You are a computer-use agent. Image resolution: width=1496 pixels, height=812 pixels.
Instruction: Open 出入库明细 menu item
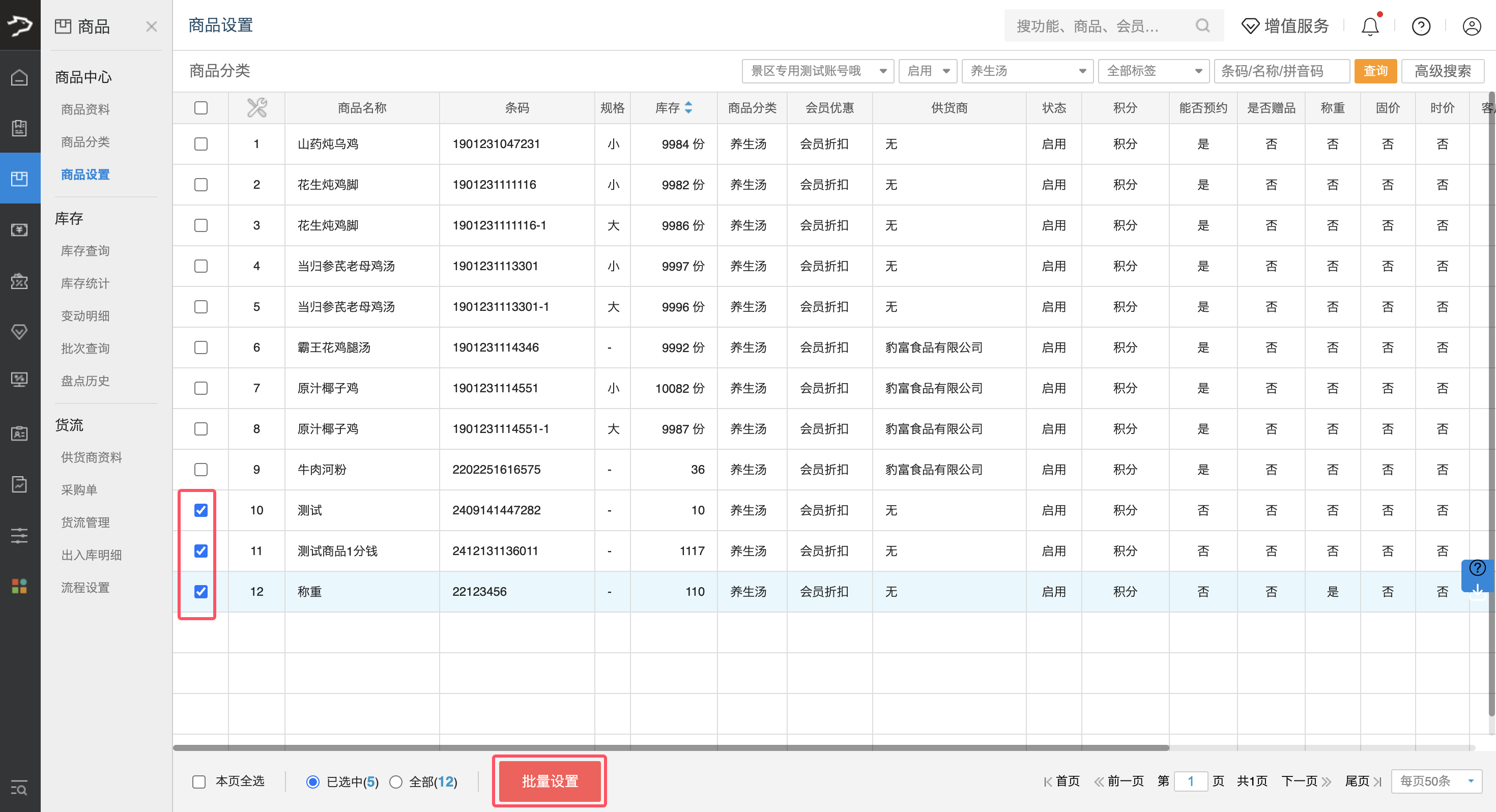(x=91, y=555)
